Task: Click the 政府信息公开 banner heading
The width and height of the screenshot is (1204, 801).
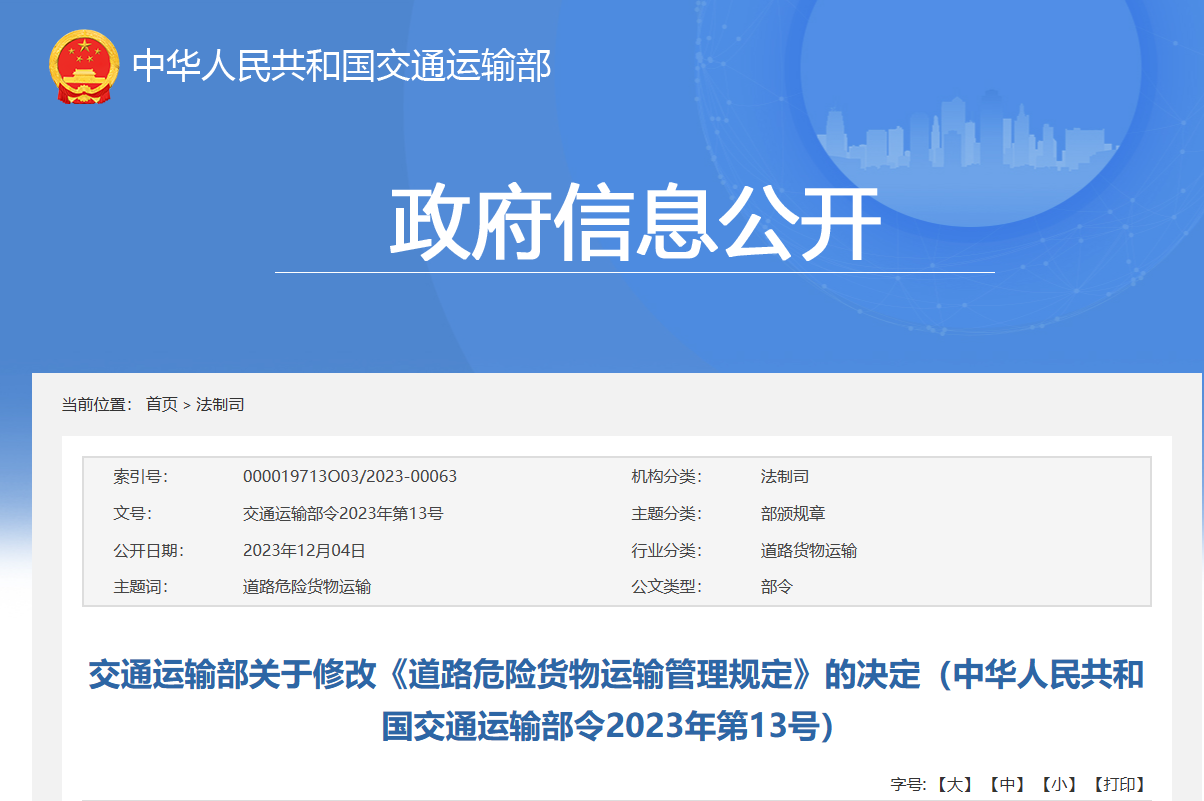Action: click(x=635, y=223)
